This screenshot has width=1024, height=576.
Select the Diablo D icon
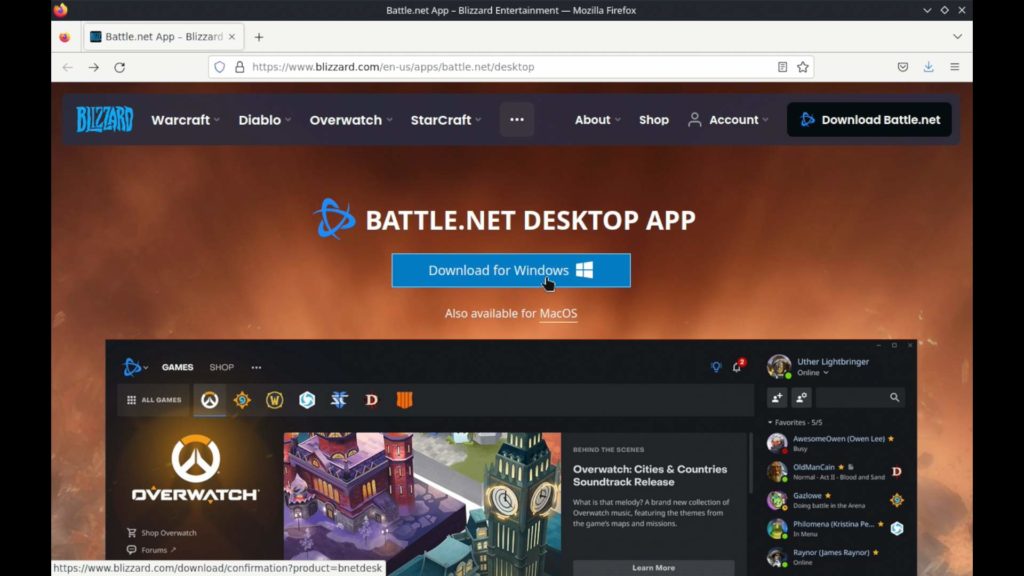coord(372,400)
